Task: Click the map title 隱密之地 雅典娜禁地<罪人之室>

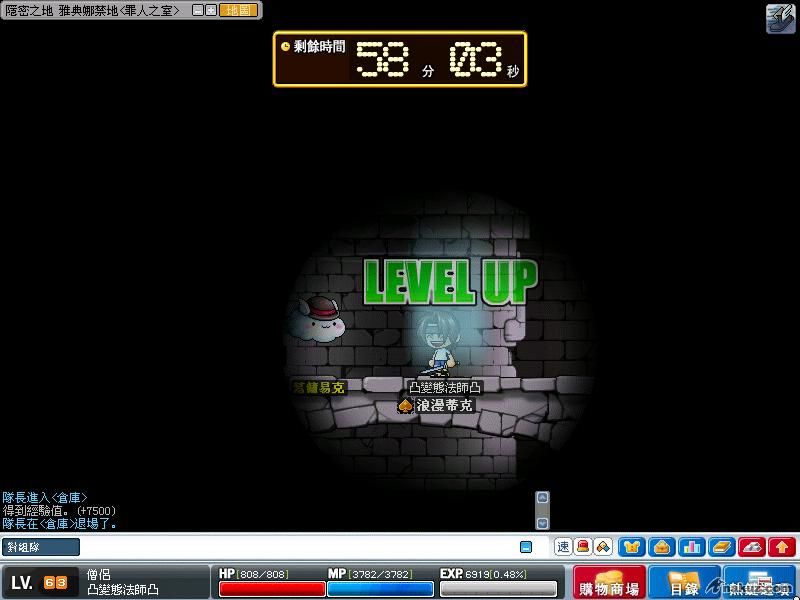Action: coord(93,10)
